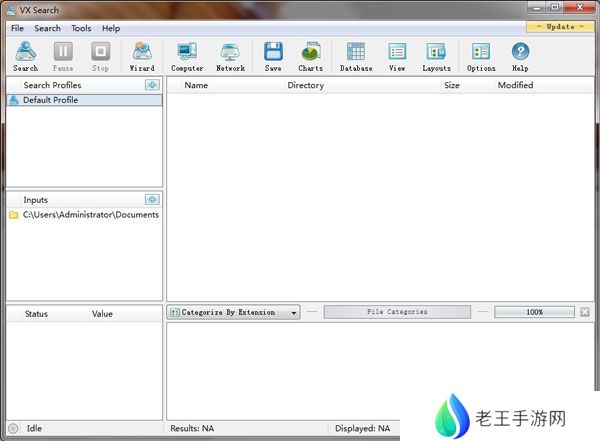Viewport: 600px width, 441px height.
Task: Open the Search menu
Action: (x=47, y=28)
